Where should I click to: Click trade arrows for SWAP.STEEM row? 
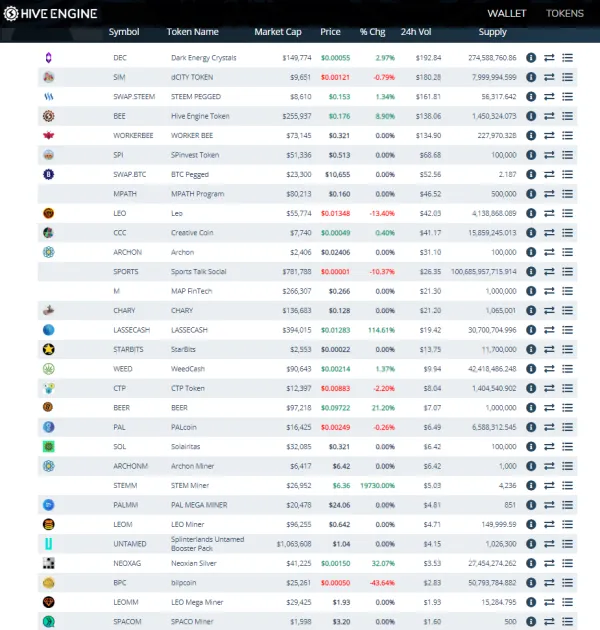point(549,97)
